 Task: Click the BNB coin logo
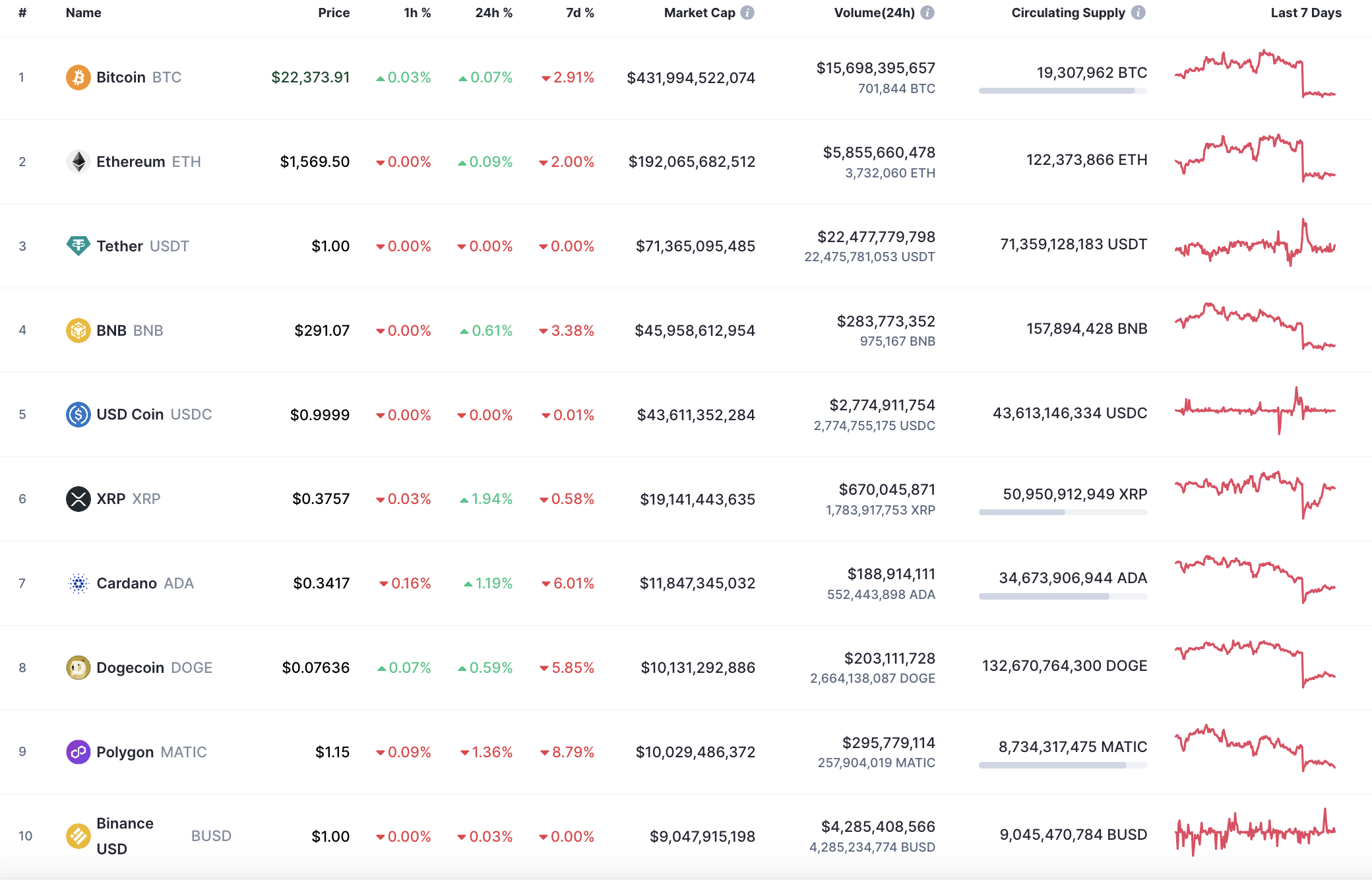coord(78,330)
